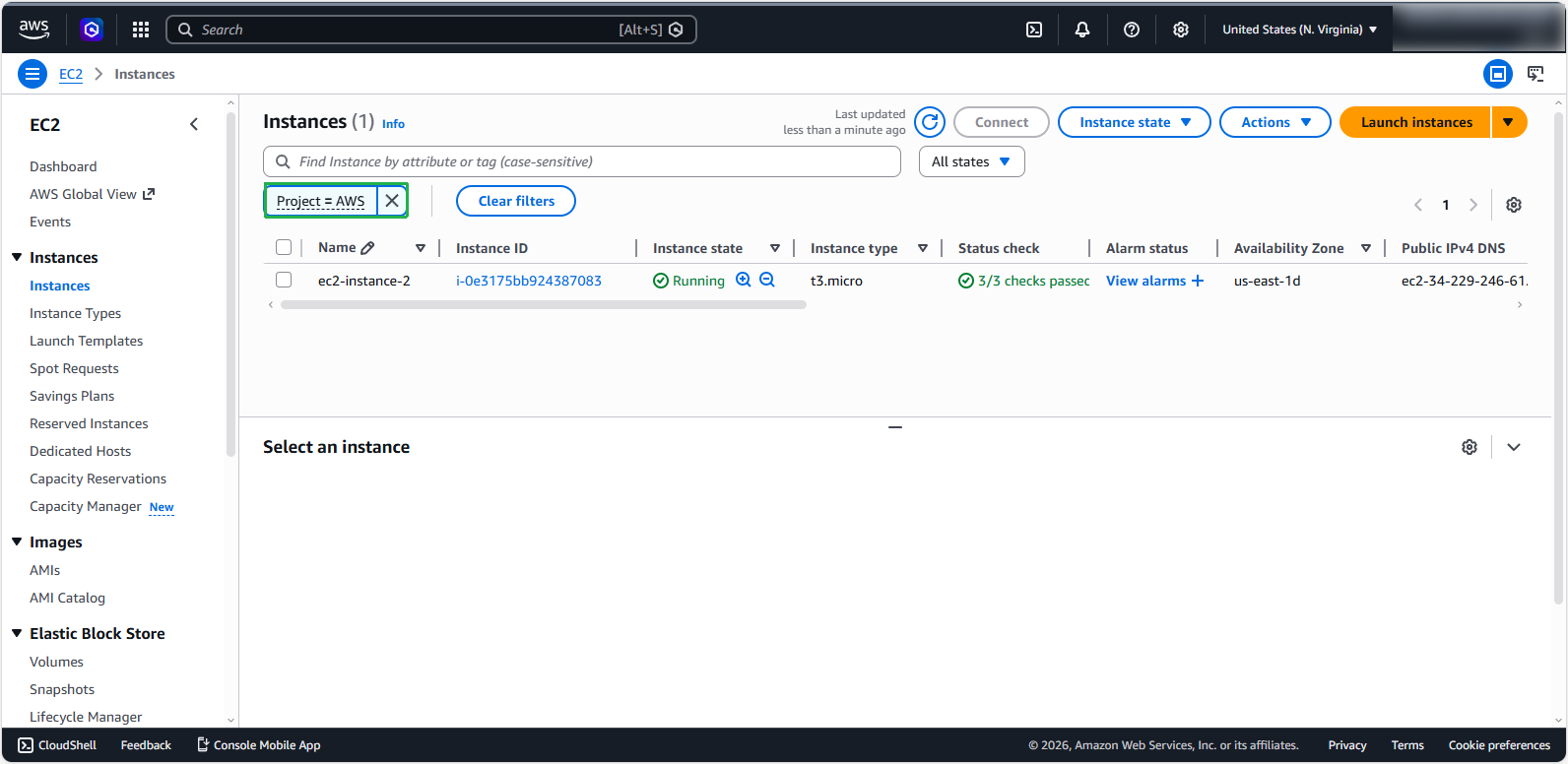Open the region selector United States (N. Virginia)
Viewport: 1568px width, 764px height.
(1300, 30)
